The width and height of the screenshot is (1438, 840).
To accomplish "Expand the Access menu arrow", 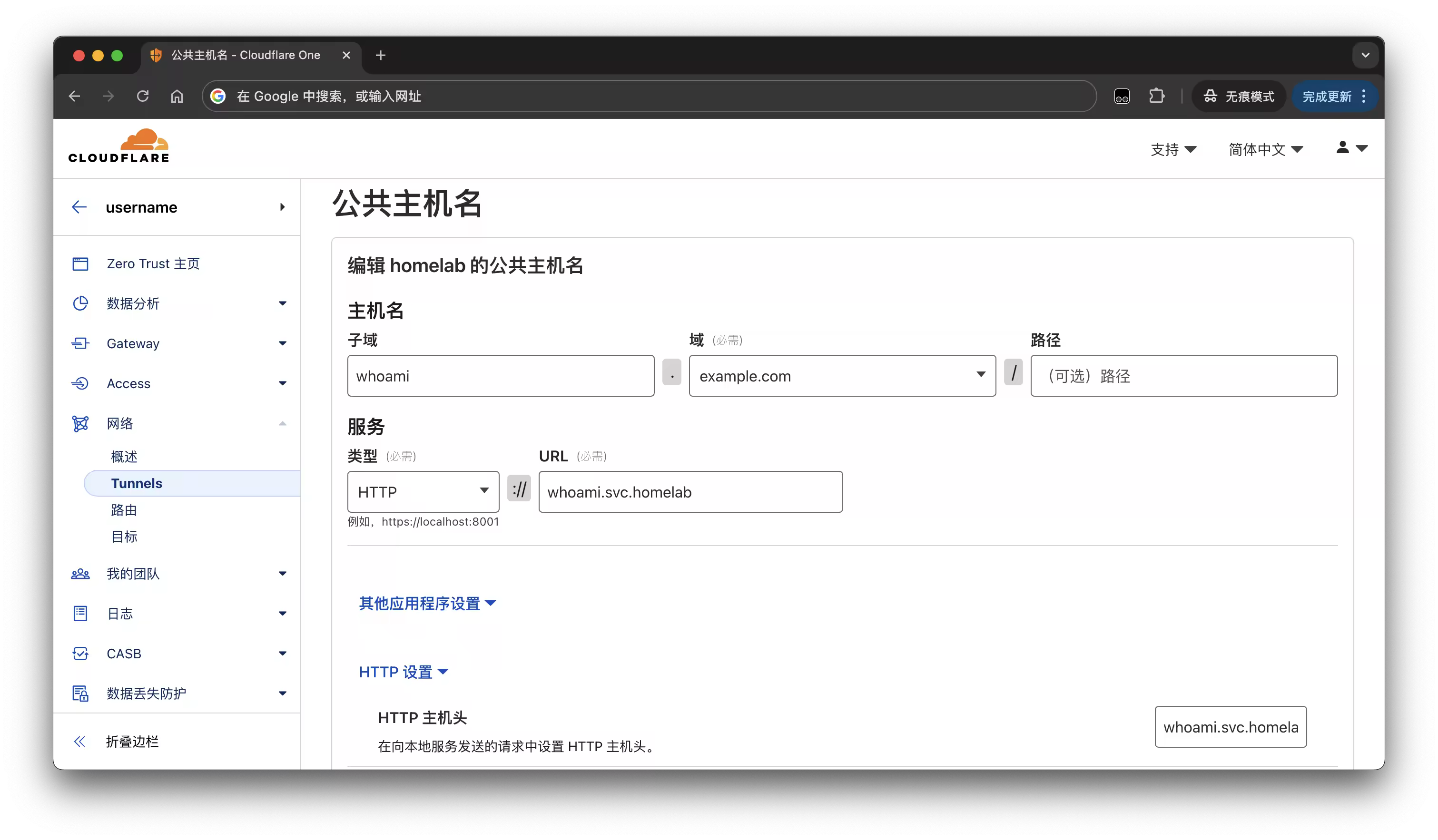I will [x=283, y=383].
